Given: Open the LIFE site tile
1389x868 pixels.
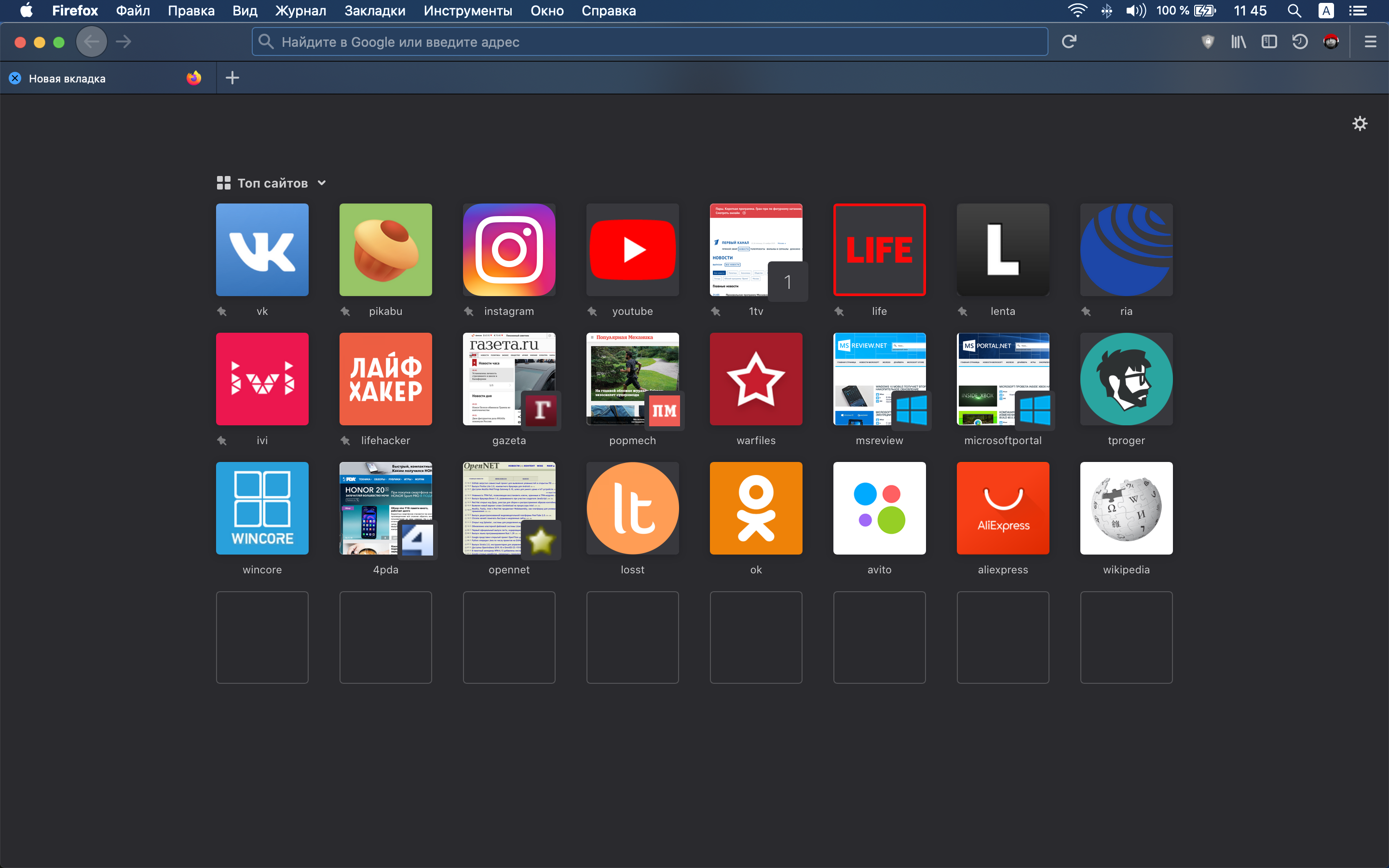Looking at the screenshot, I should 879,250.
